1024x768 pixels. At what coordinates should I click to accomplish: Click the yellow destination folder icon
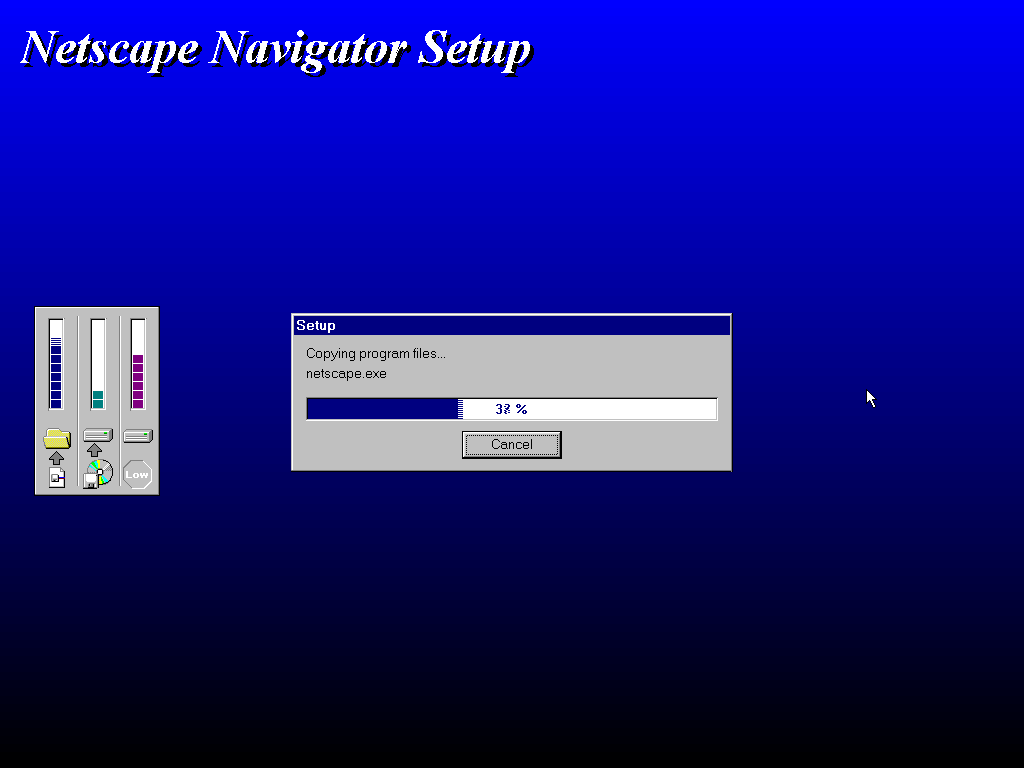tap(57, 438)
